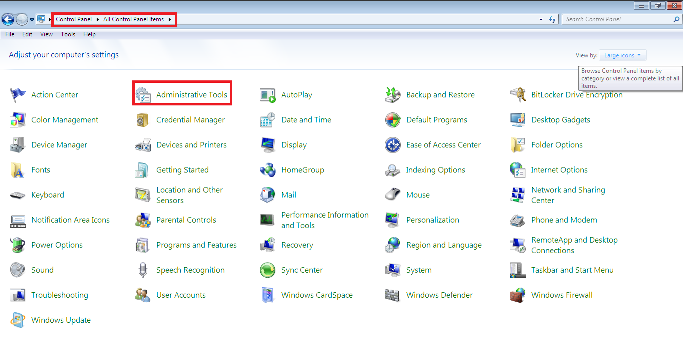The width and height of the screenshot is (683, 363).
Task: Open Performance Information and Tools link
Action: [325, 220]
